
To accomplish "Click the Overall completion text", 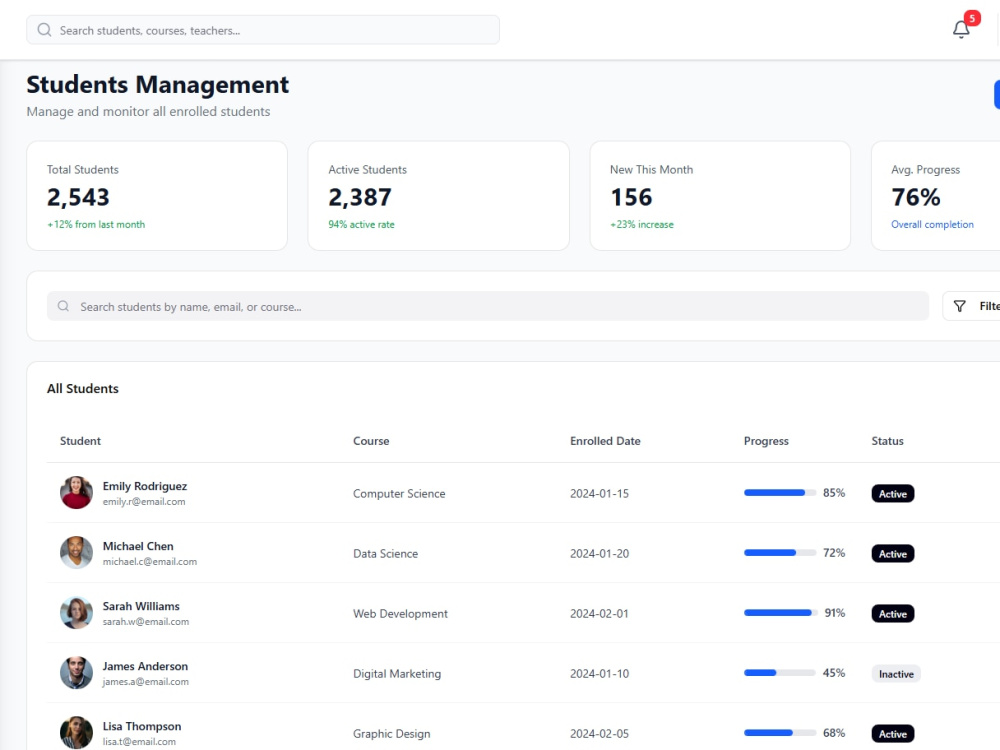I will coord(932,224).
